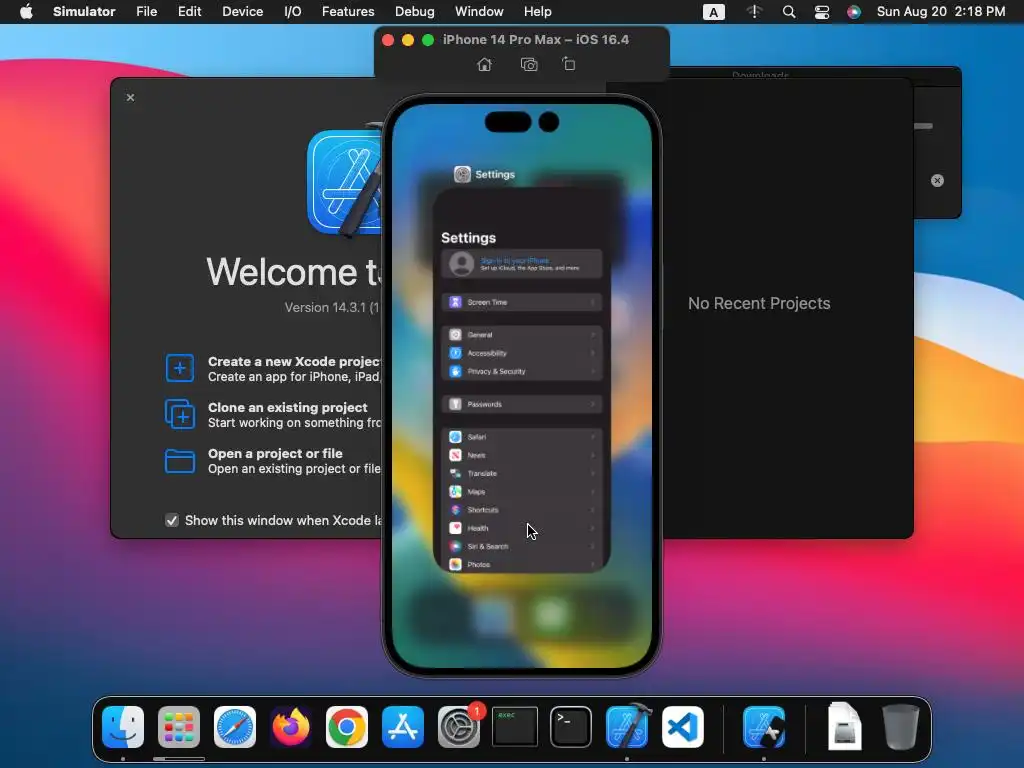Tap the Siri & Search icon

455,547
